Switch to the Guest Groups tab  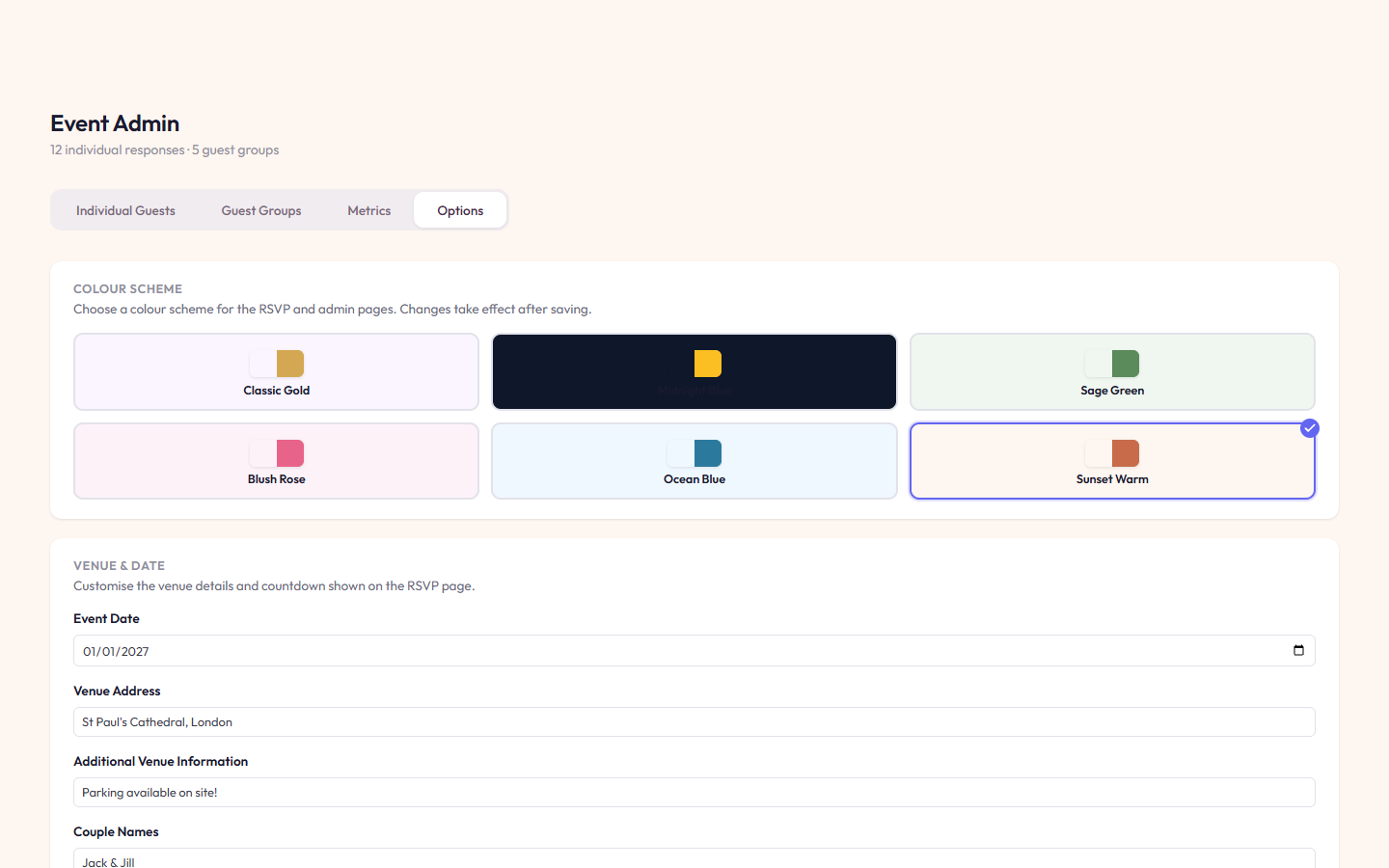[x=261, y=210]
